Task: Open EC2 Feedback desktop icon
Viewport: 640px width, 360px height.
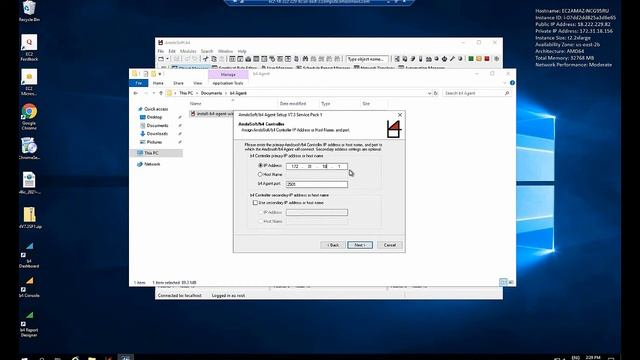Action: (29, 48)
